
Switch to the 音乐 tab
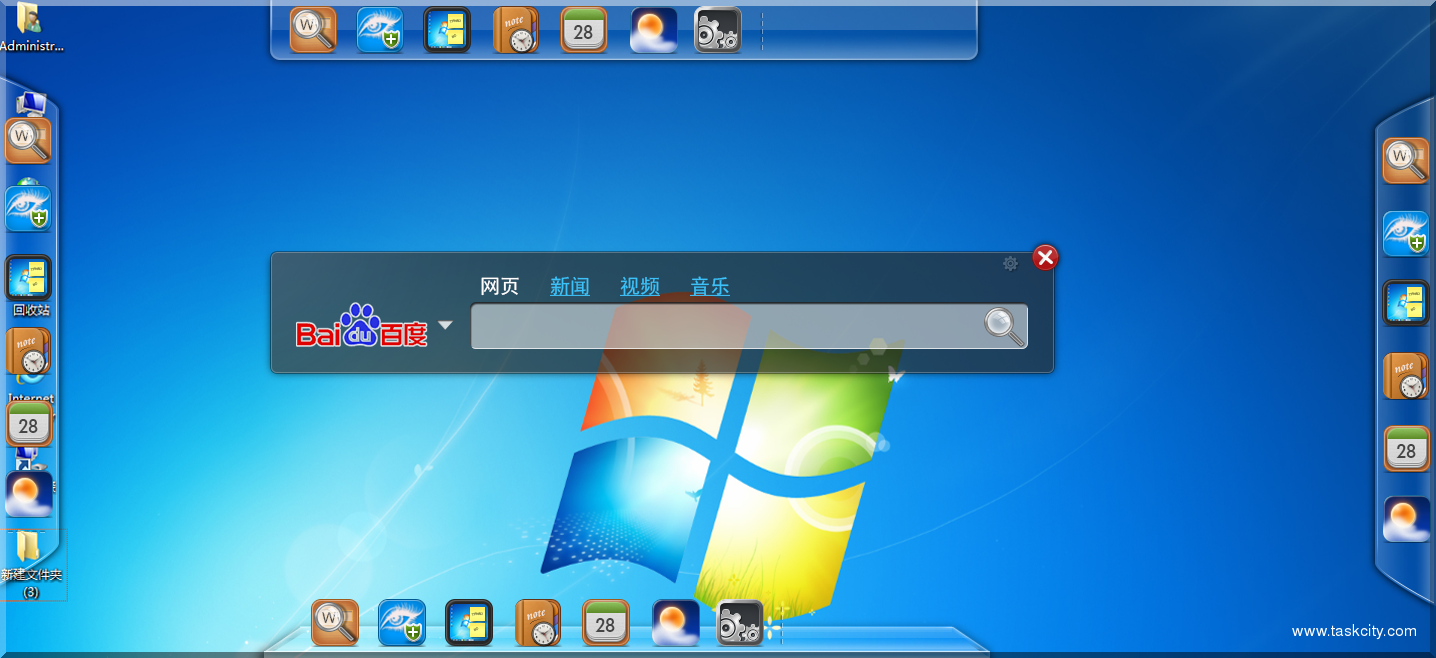coord(710,287)
